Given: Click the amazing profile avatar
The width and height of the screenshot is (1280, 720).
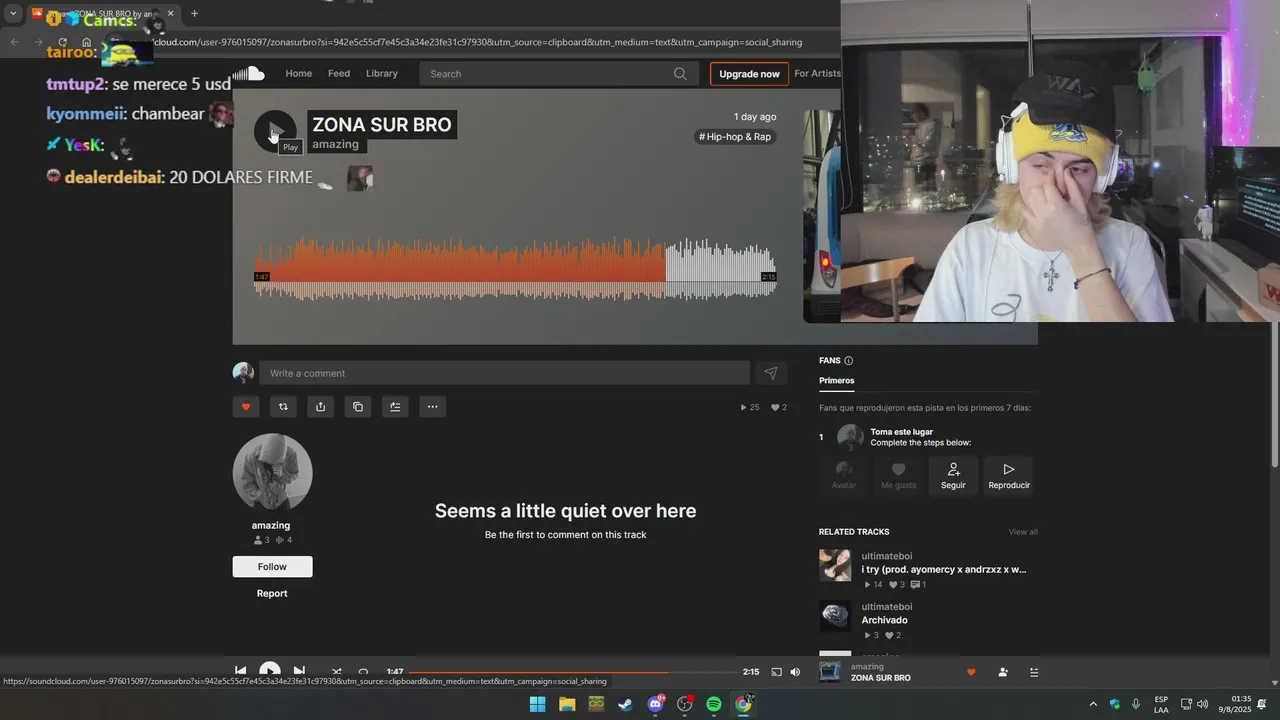Looking at the screenshot, I should click(272, 473).
